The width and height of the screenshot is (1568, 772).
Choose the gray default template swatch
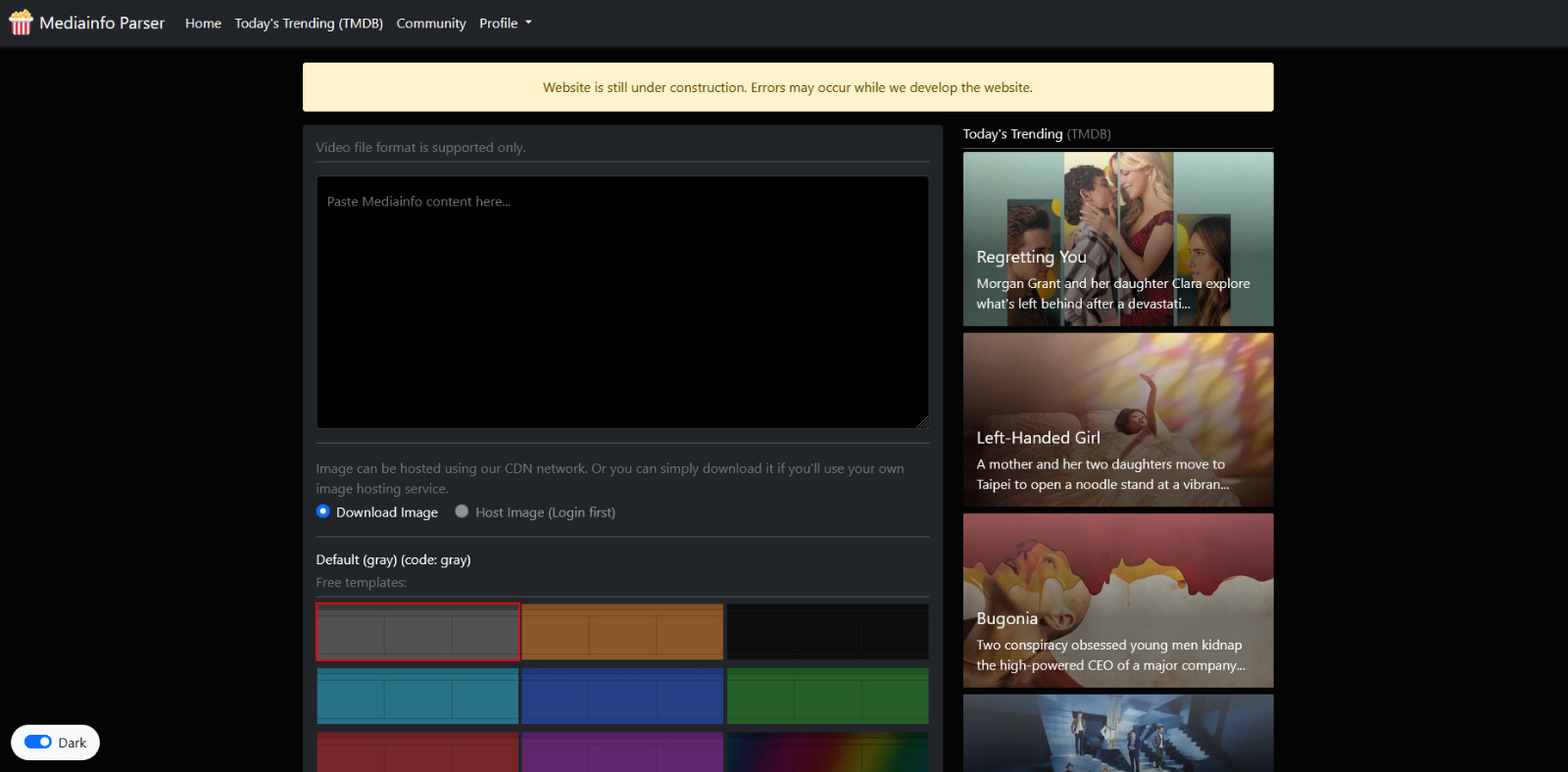[x=417, y=632]
